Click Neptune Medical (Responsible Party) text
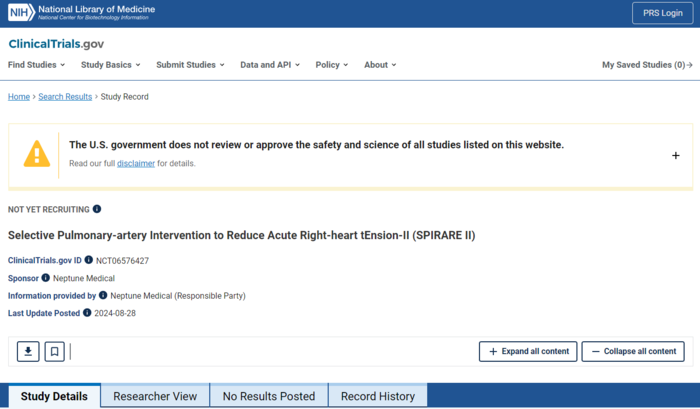 point(178,296)
